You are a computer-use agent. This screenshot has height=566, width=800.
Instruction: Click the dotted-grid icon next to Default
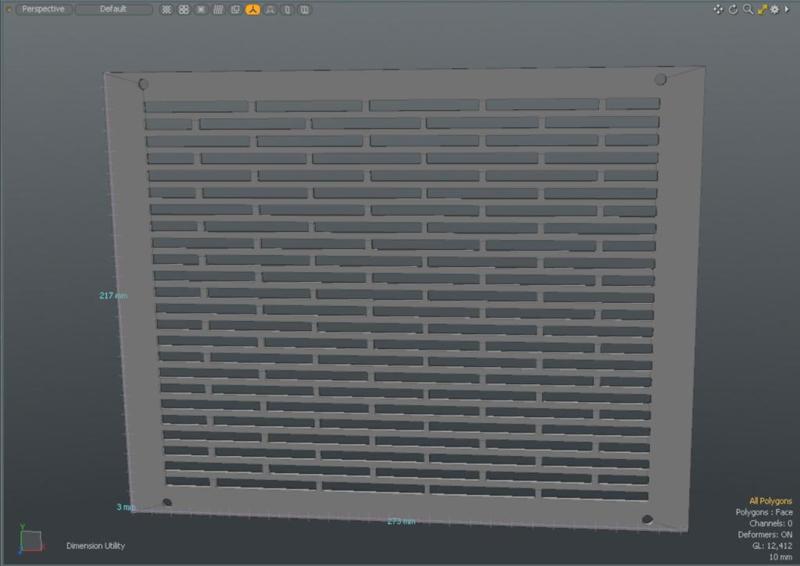[166, 10]
